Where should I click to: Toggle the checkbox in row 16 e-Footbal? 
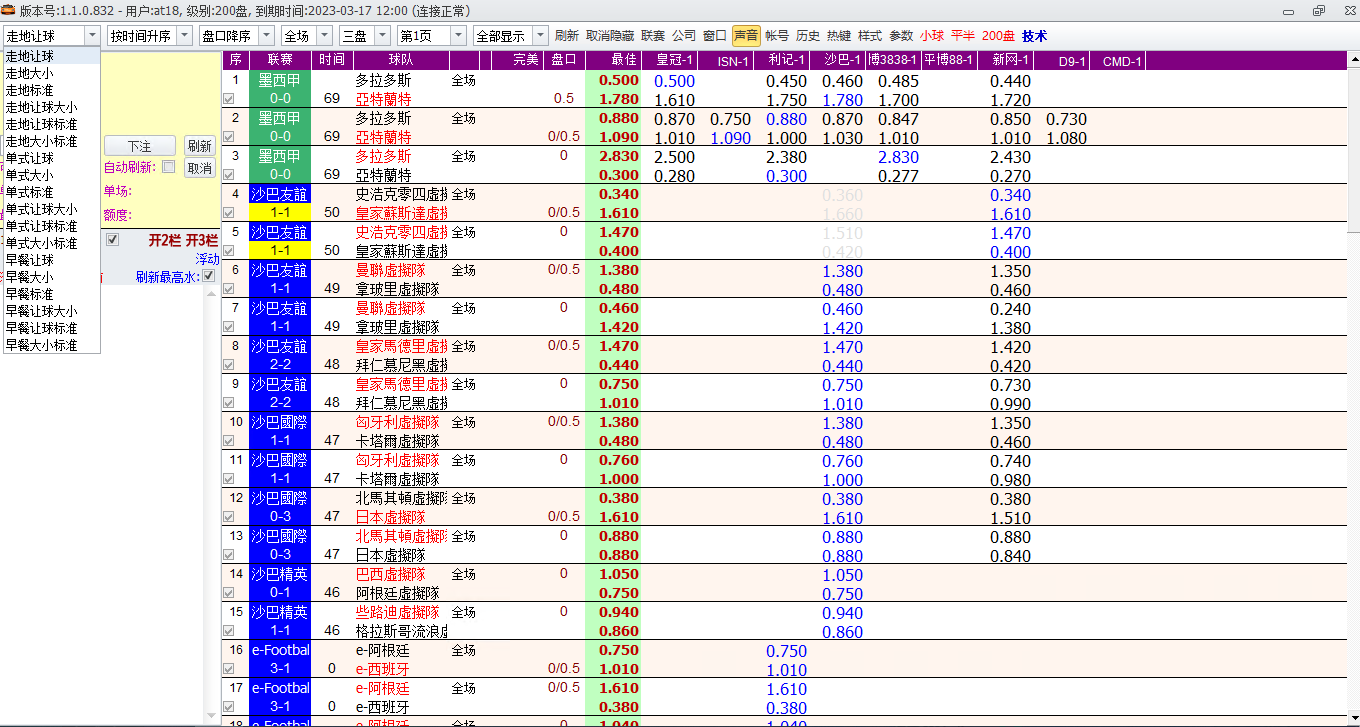point(229,669)
